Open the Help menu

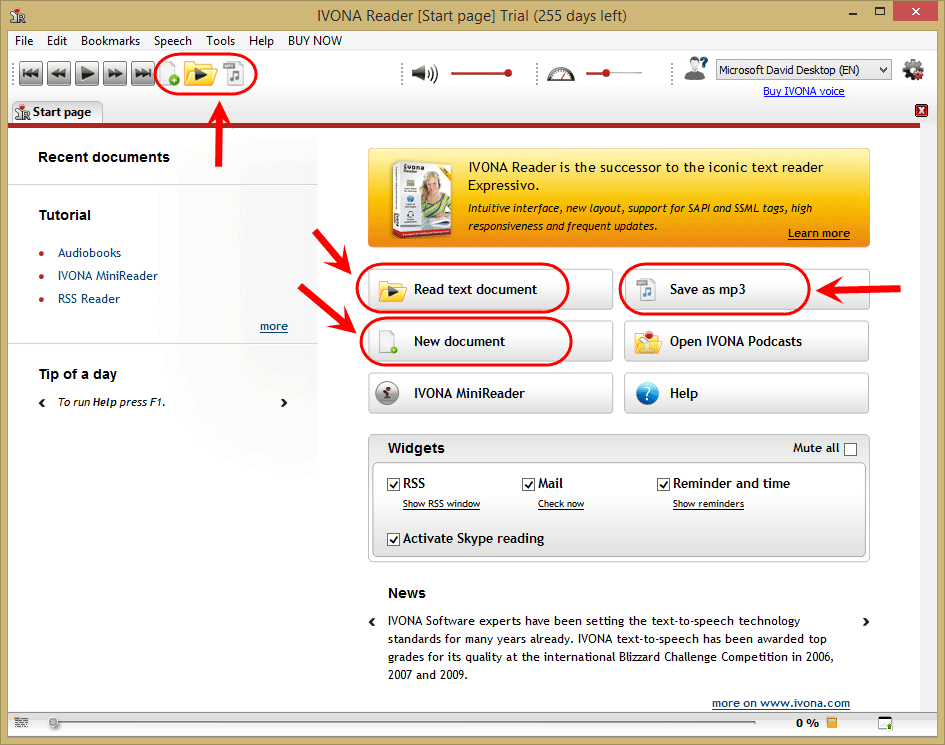click(261, 40)
